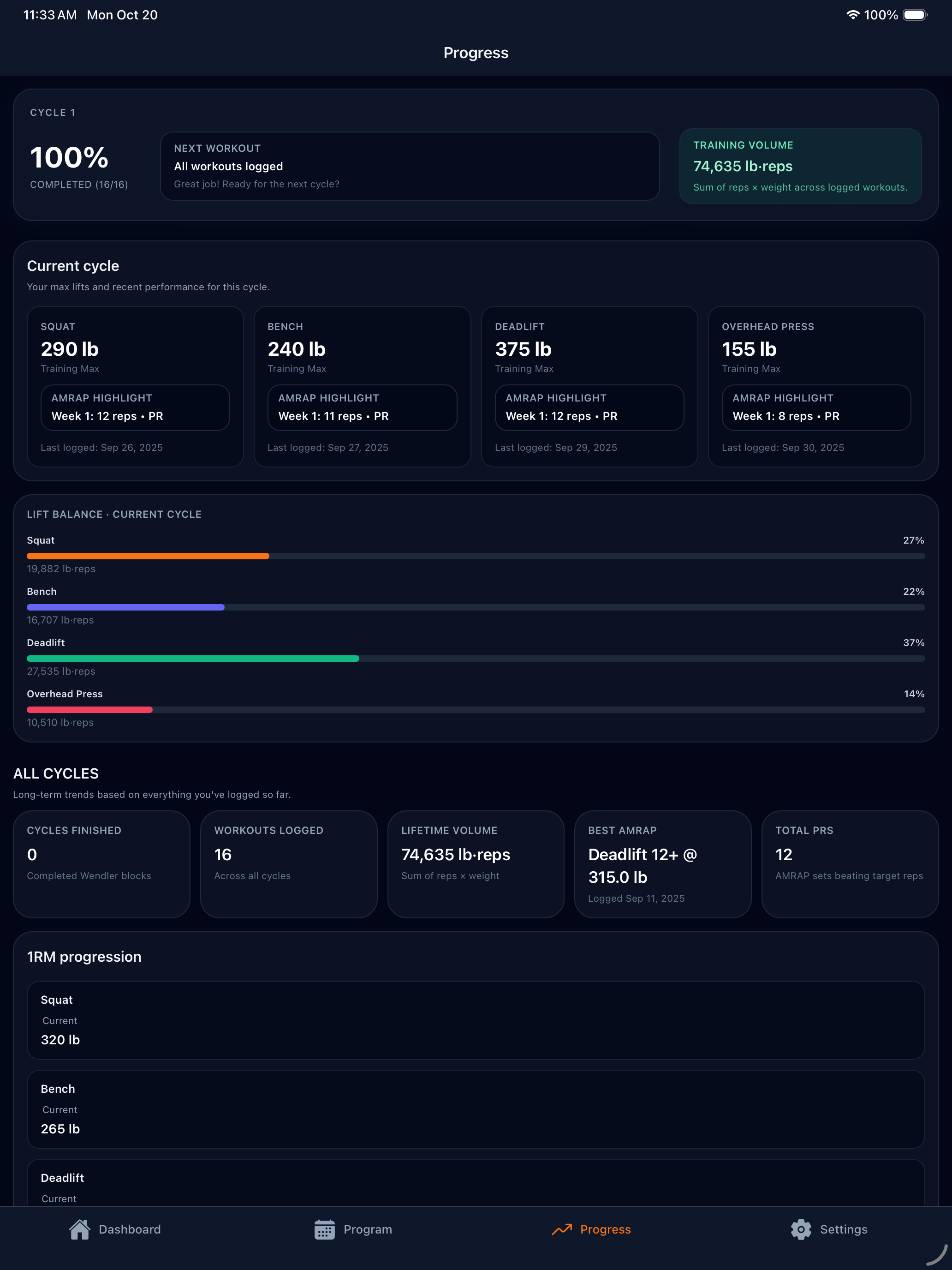Tap the Wi-Fi status icon
Viewport: 952px width, 1270px height.
(853, 15)
